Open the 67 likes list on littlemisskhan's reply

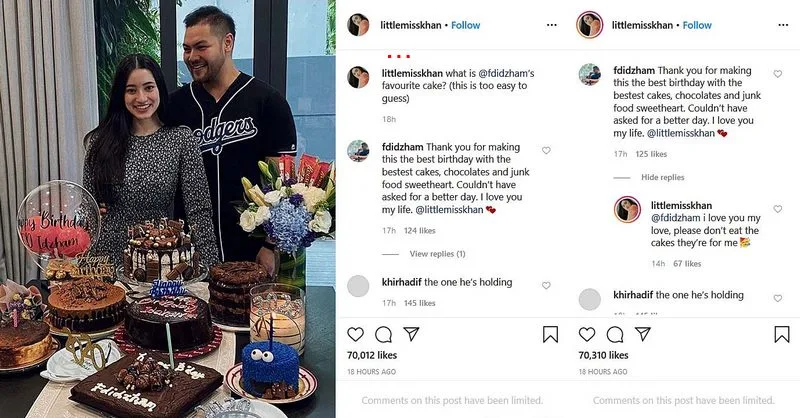686,264
